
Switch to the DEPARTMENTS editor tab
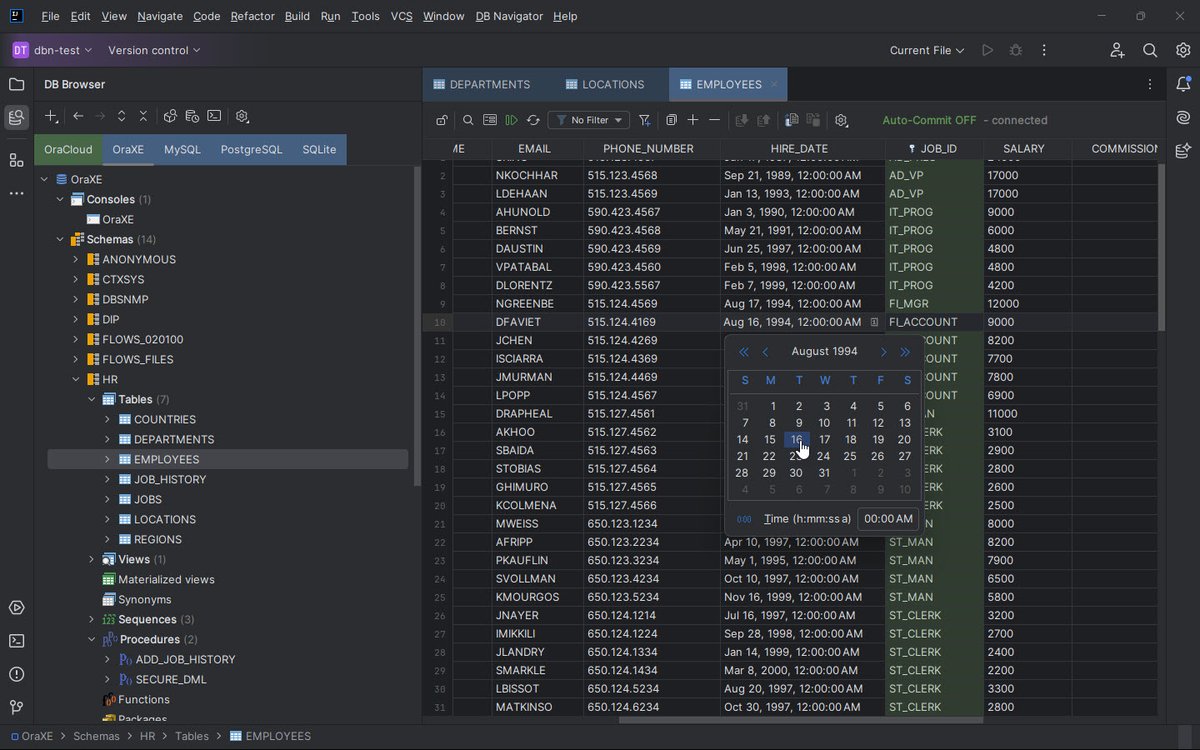[x=481, y=84]
